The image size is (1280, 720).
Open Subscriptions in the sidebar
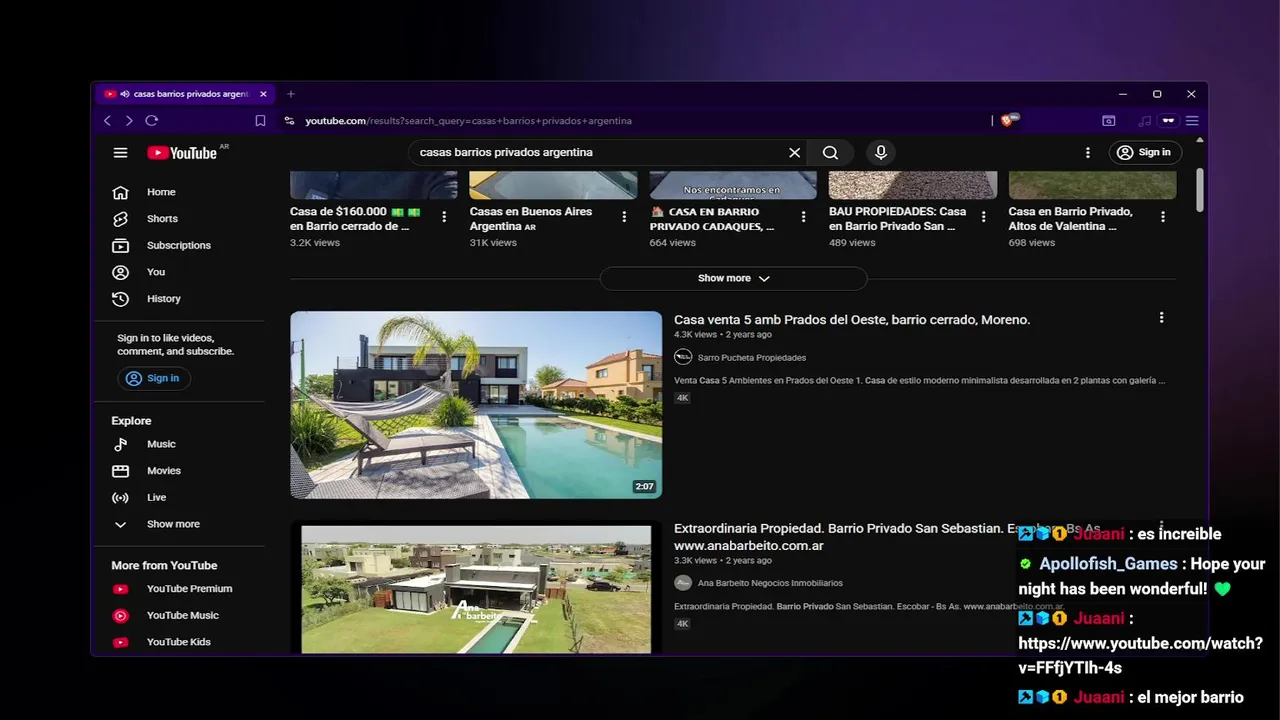179,245
